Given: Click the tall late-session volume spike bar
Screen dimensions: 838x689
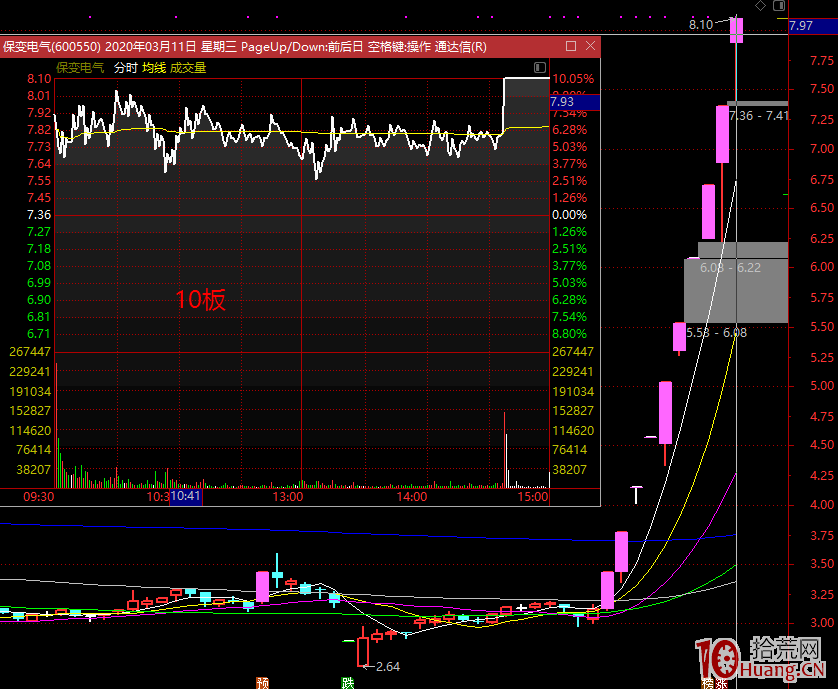Looking at the screenshot, I should 504,450.
